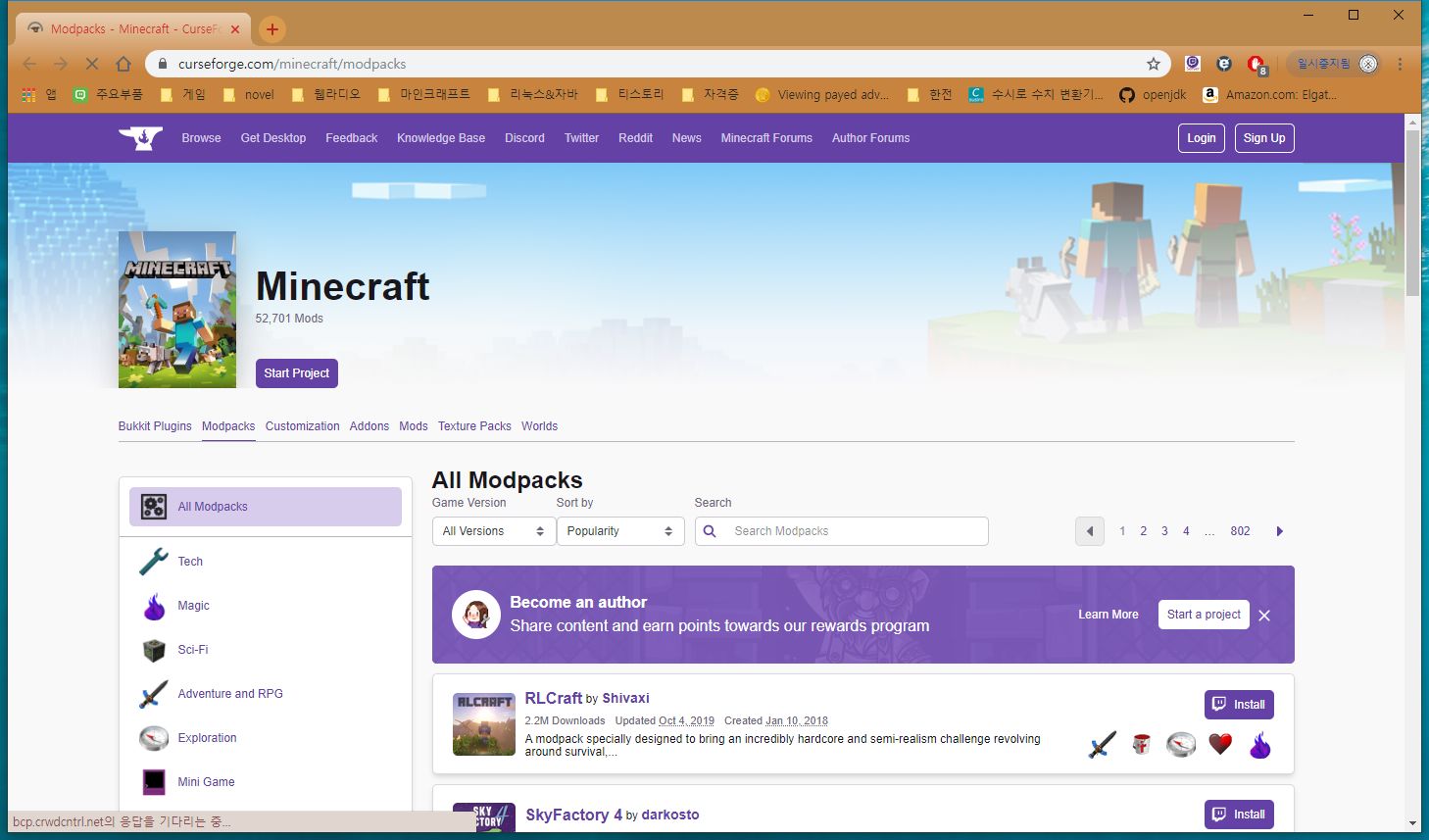The width and height of the screenshot is (1429, 840).
Task: Open the Sort by Popularity dropdown
Action: click(619, 531)
